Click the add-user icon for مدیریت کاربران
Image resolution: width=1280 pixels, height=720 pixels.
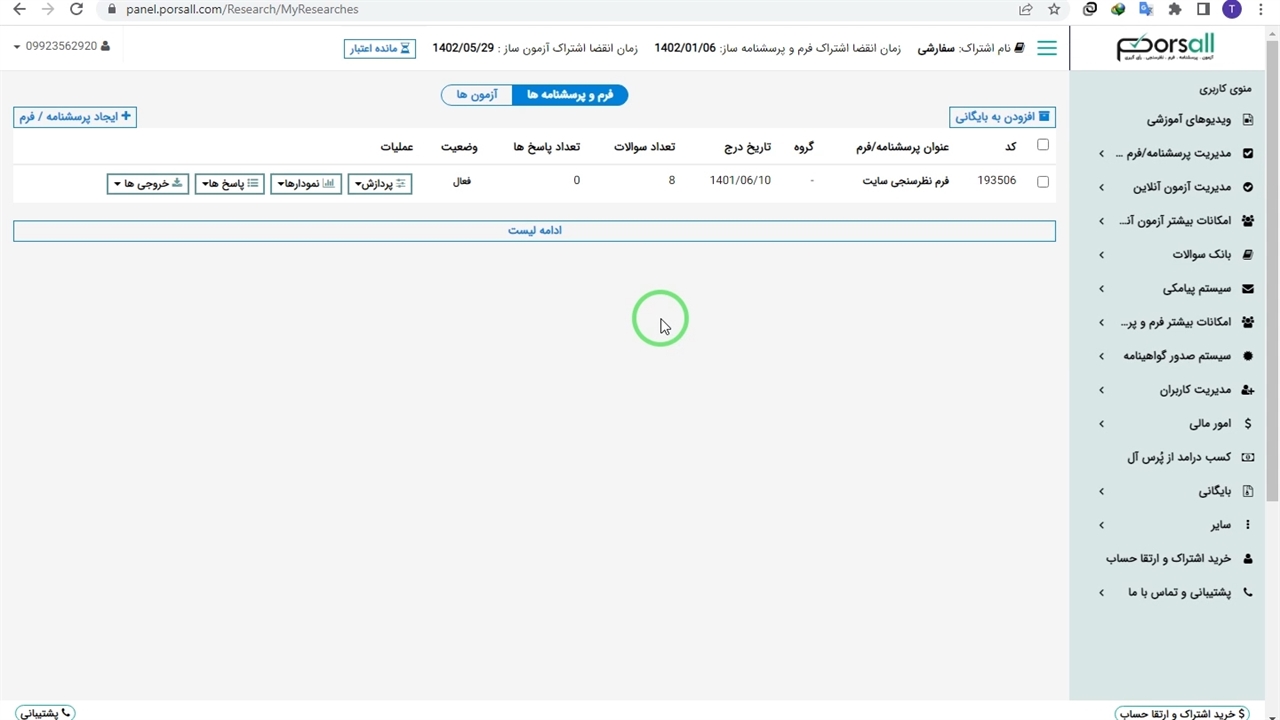(1247, 390)
